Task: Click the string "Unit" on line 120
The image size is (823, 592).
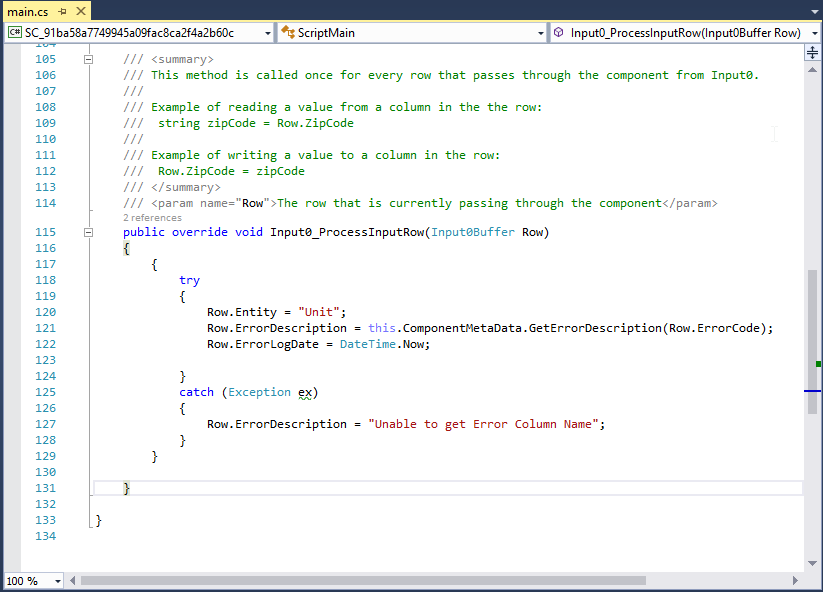Action: coord(319,312)
